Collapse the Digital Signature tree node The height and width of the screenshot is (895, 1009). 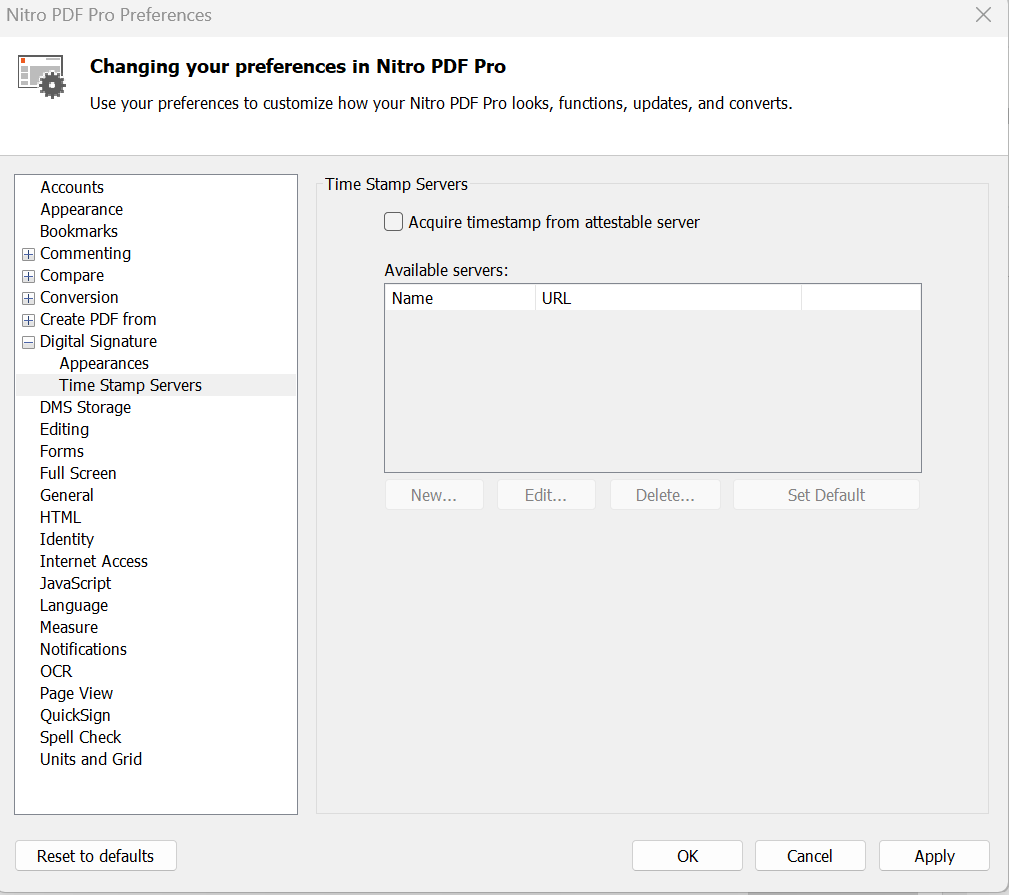point(28,342)
